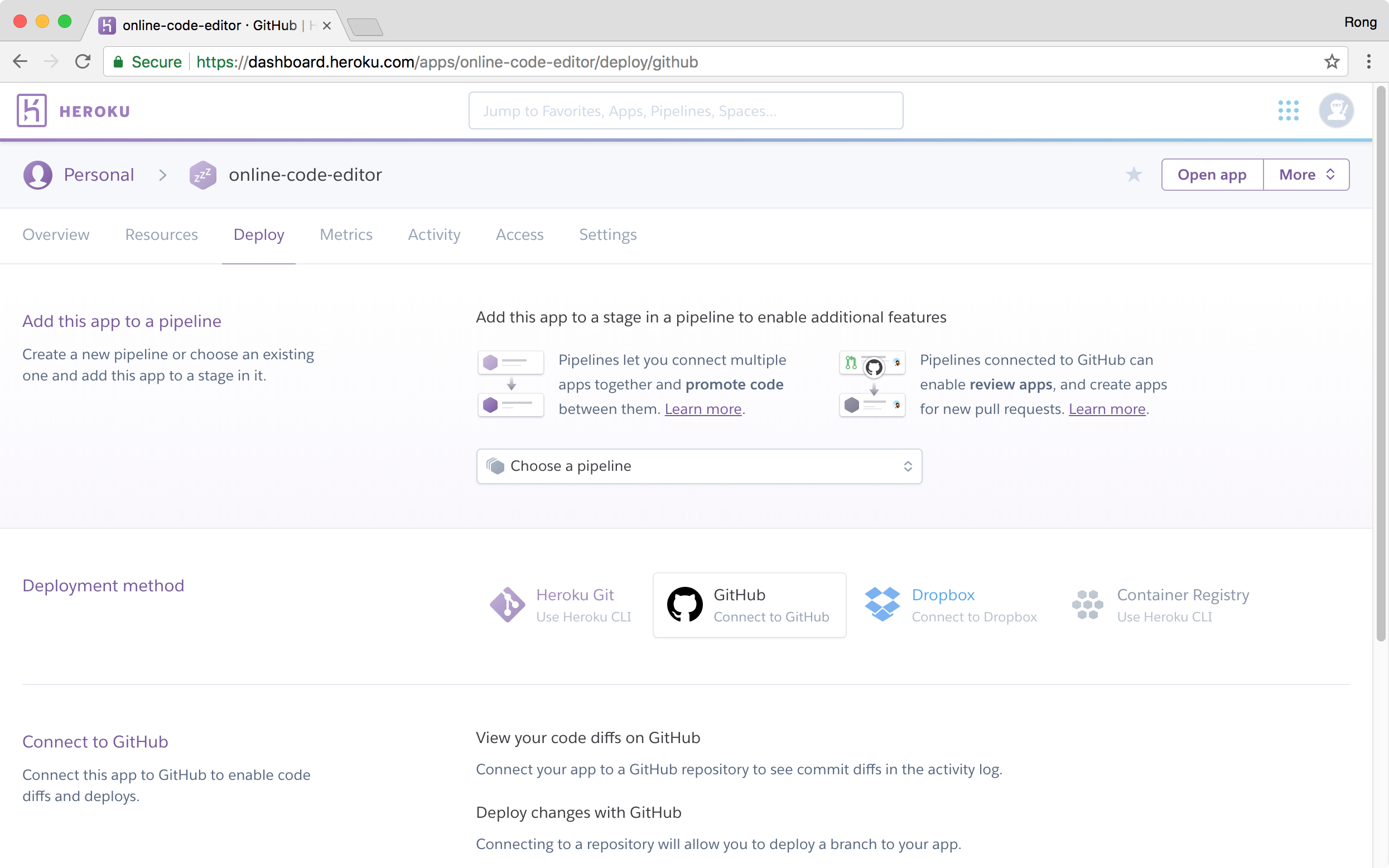
Task: Close the online-code-editor browser tab
Action: pyautogui.click(x=326, y=26)
